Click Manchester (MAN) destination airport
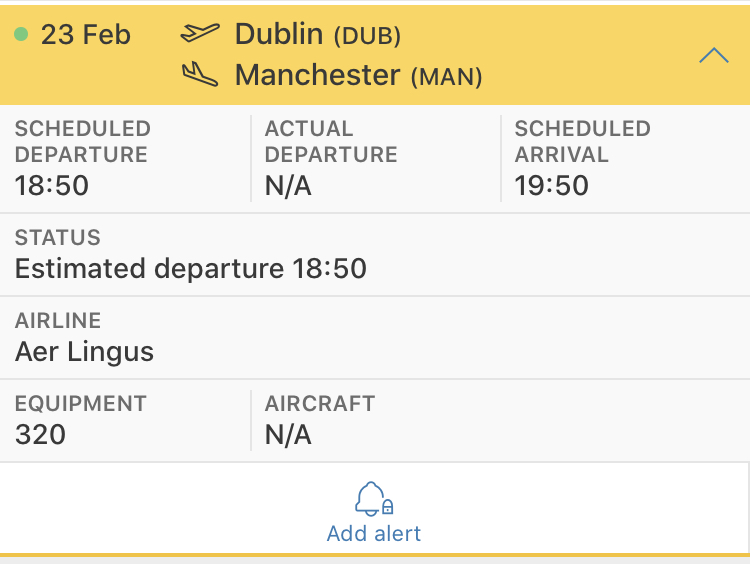The image size is (750, 564). tap(358, 75)
